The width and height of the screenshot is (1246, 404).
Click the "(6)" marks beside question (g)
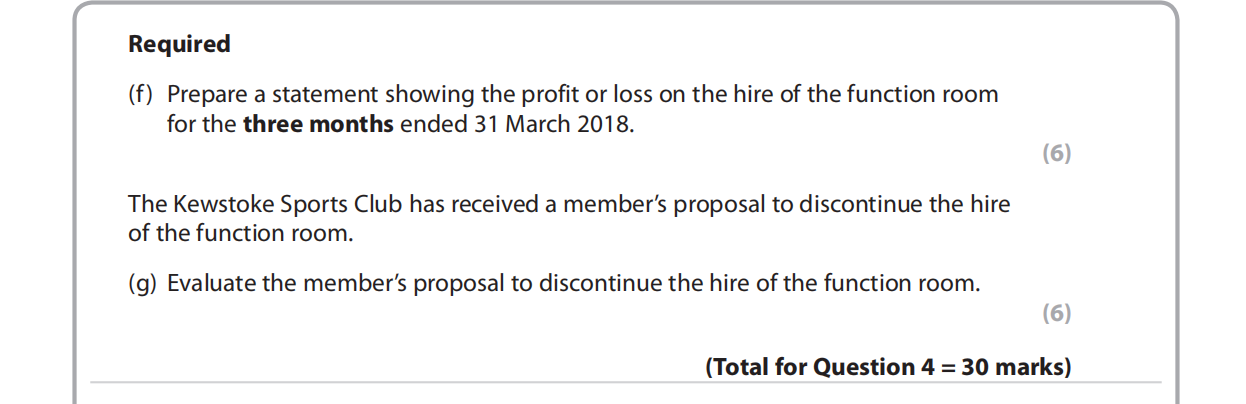(1056, 313)
